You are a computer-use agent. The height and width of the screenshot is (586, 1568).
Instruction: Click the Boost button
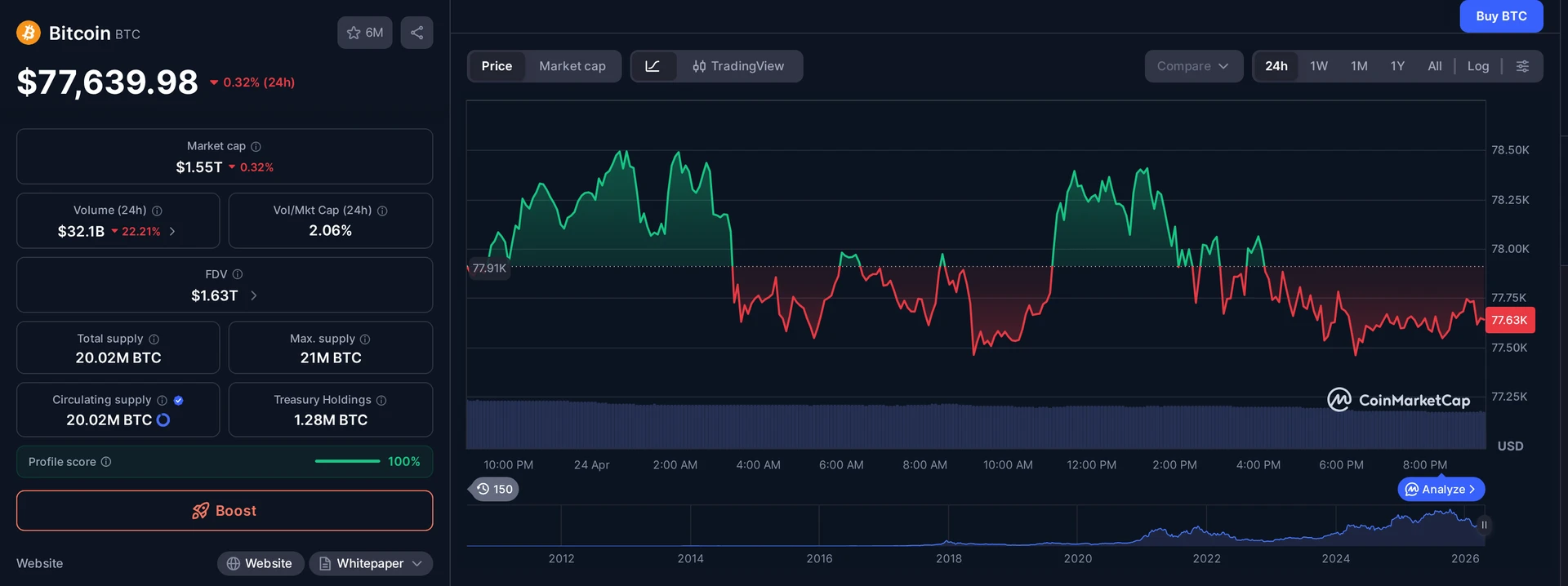click(225, 511)
